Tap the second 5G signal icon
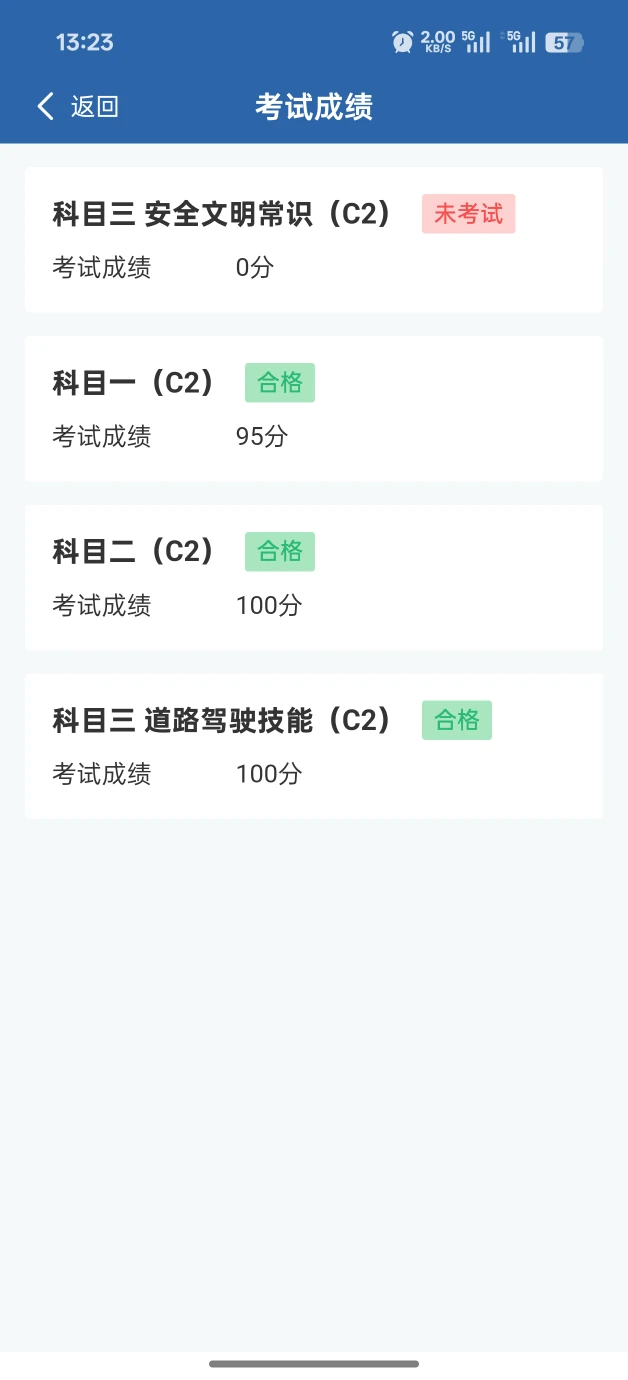This screenshot has height=1380, width=628. pyautogui.click(x=521, y=41)
